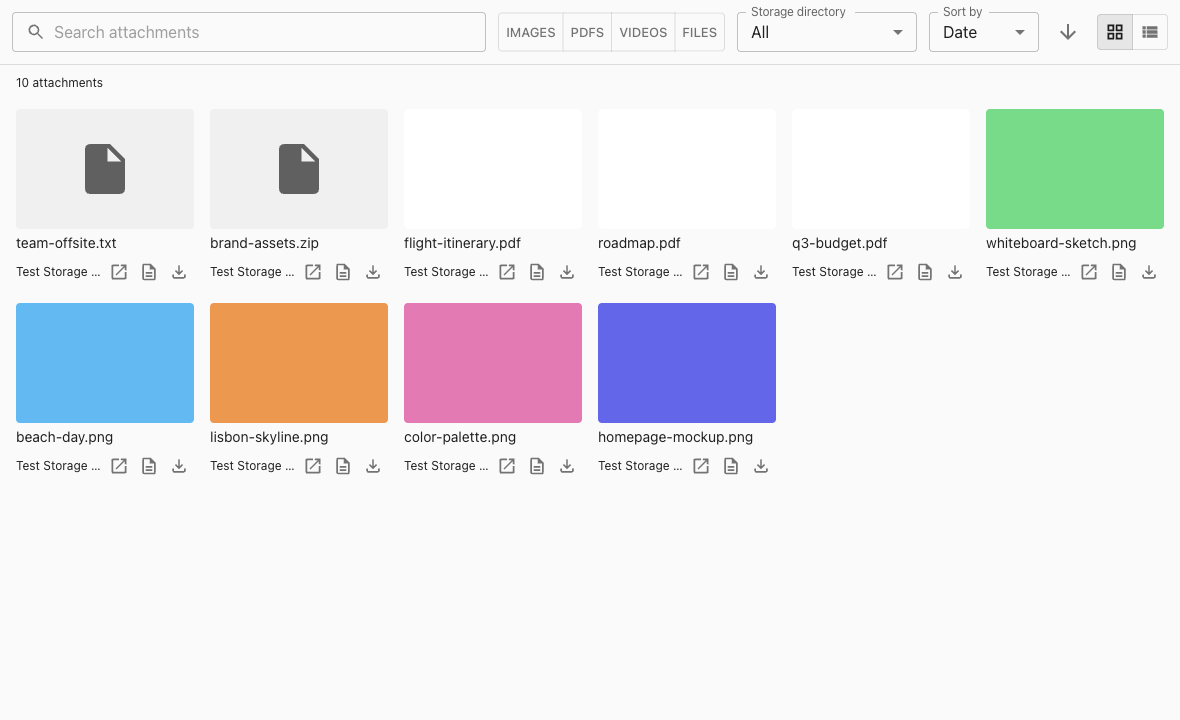Switch to list view

coord(1150,32)
